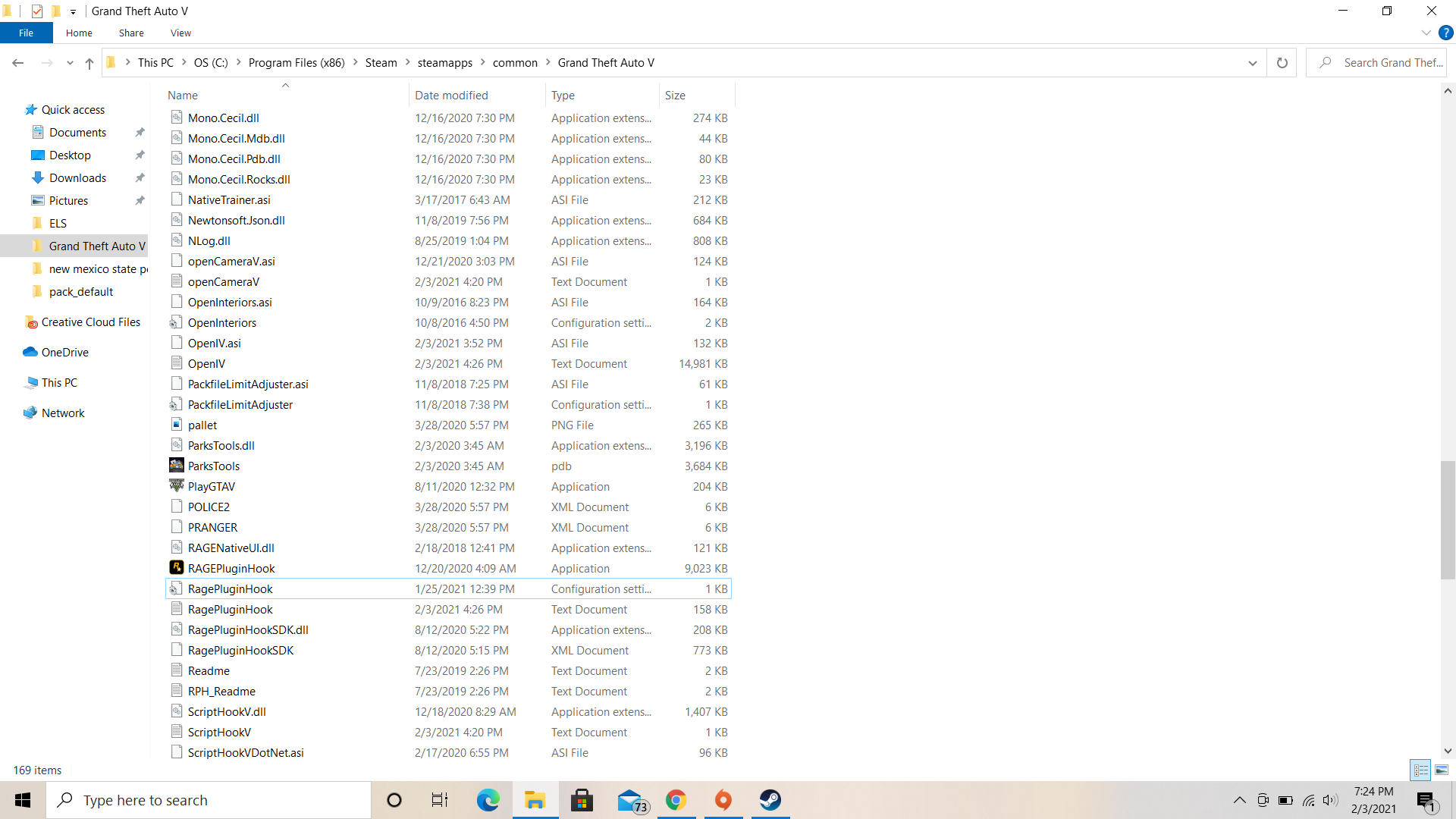The width and height of the screenshot is (1456, 819).
Task: Click the ParksTools pdb file icon
Action: tap(177, 466)
